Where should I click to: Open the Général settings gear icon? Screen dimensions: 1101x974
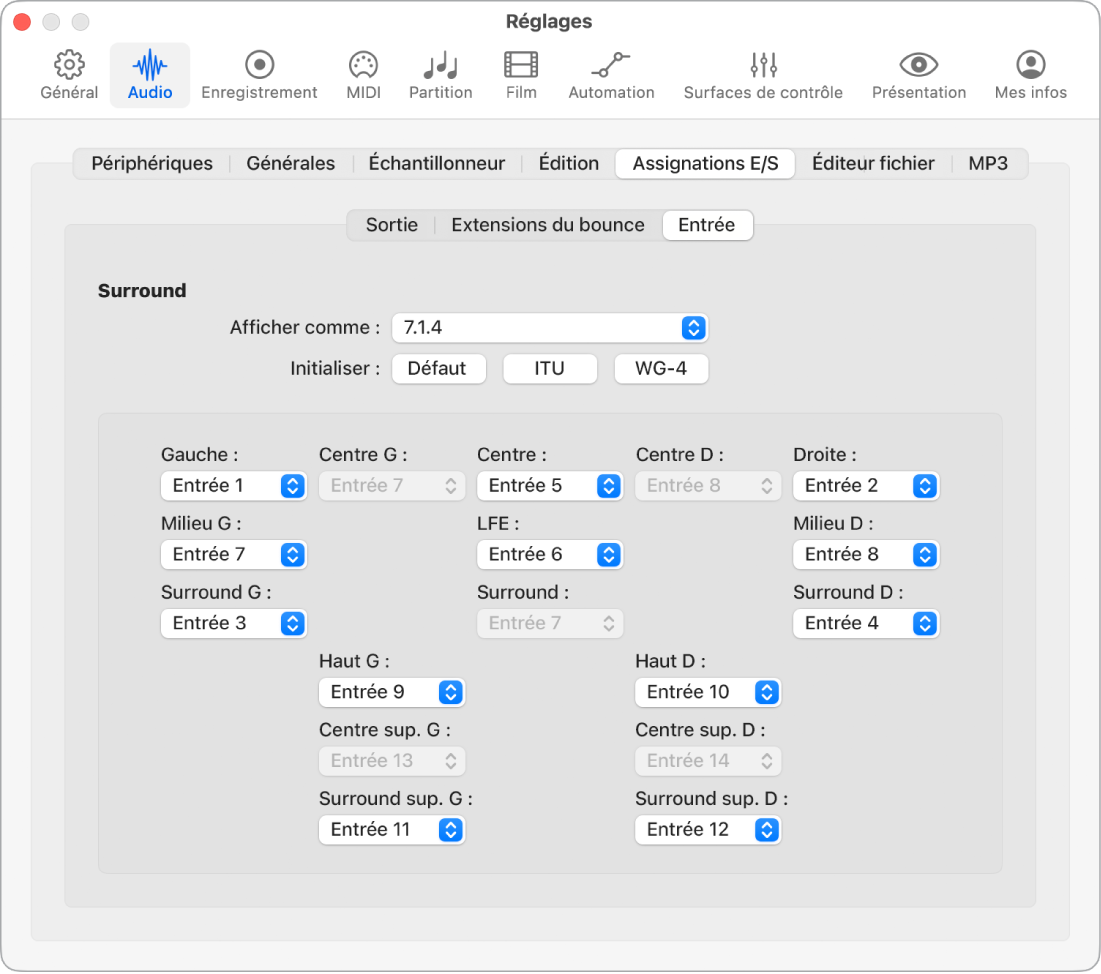point(69,66)
